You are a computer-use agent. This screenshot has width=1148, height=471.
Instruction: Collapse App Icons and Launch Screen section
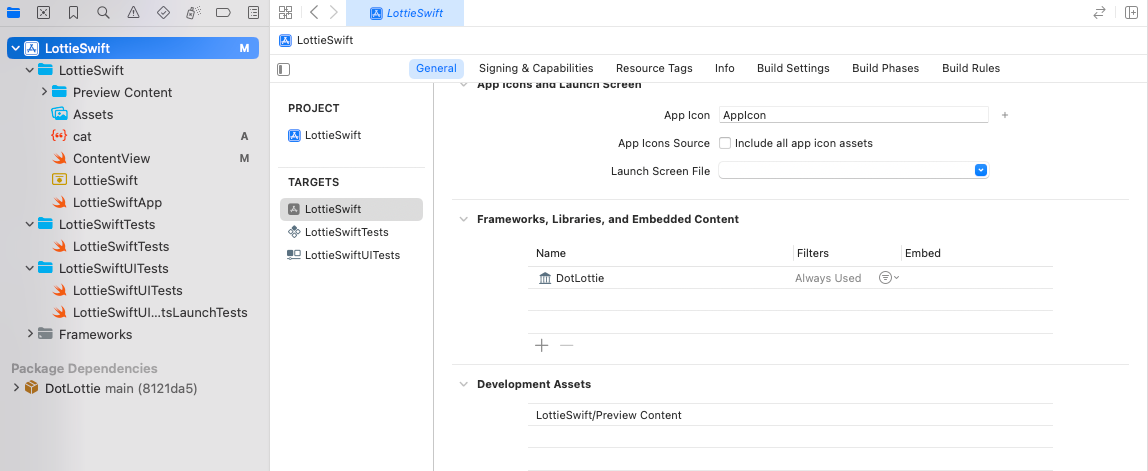[x=463, y=85]
